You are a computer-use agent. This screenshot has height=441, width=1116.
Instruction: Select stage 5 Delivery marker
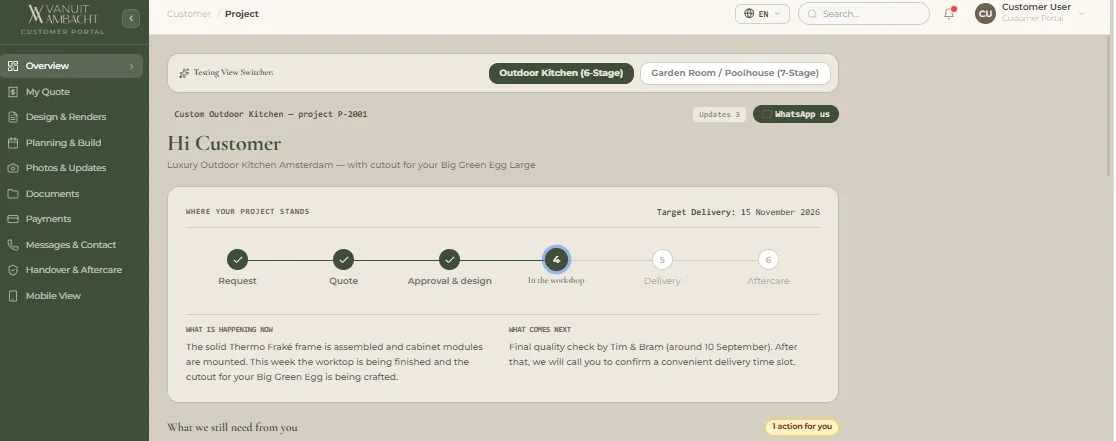tap(662, 260)
